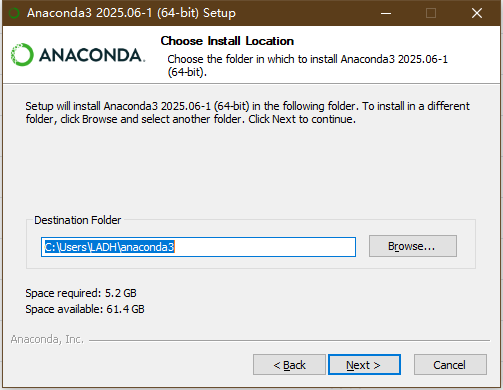Click the window title Anaconda3 2025.06-1 Setup
The height and width of the screenshot is (390, 503).
point(131,13)
